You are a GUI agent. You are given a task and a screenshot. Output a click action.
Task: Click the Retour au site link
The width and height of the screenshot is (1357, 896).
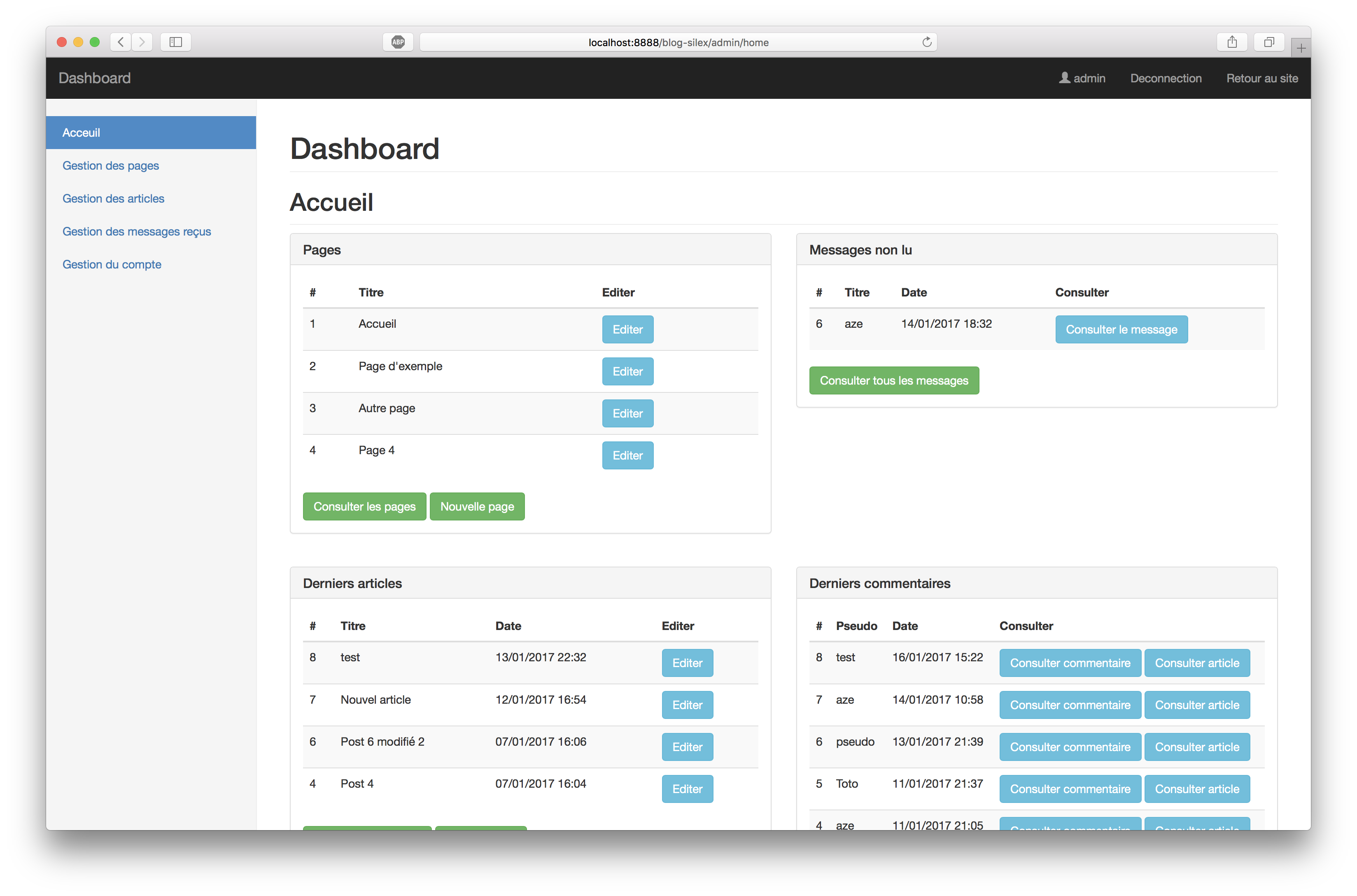point(1261,78)
